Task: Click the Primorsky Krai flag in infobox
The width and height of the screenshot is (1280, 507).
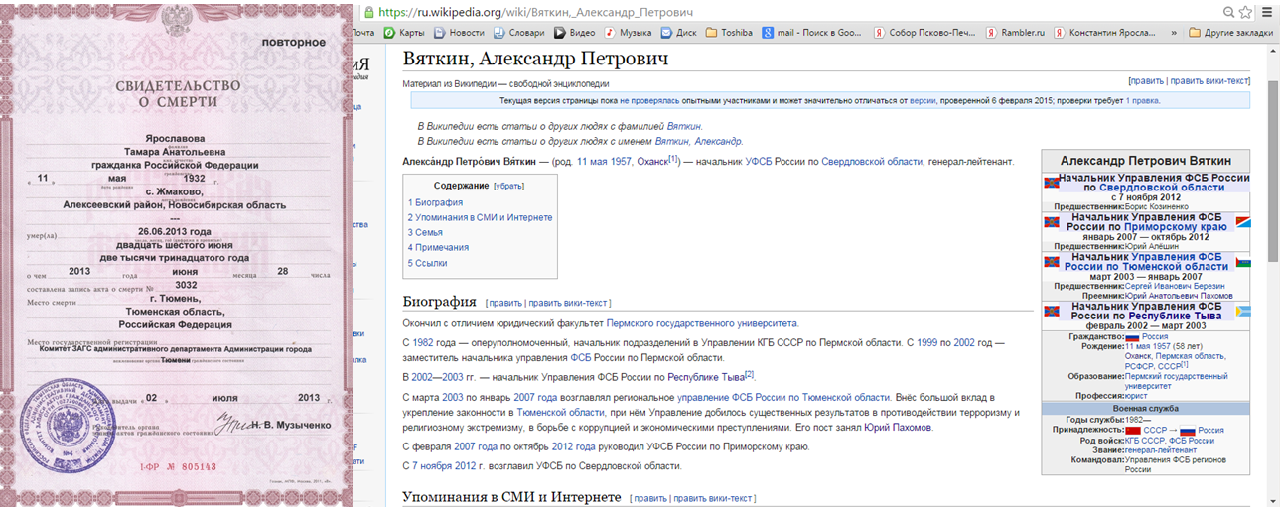Action: click(1242, 222)
